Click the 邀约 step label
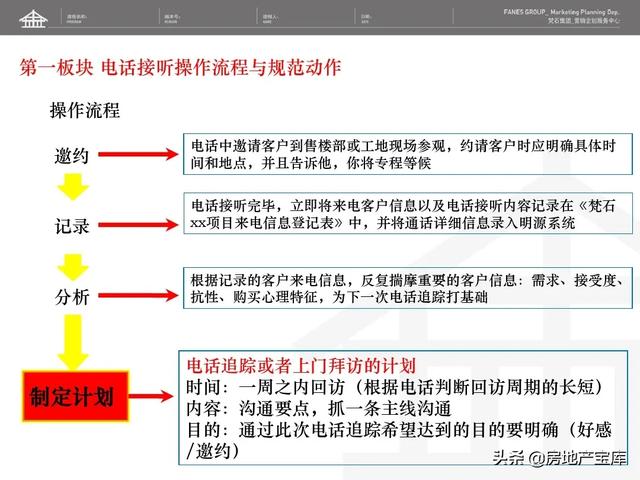The height and width of the screenshot is (480, 640). [x=72, y=156]
